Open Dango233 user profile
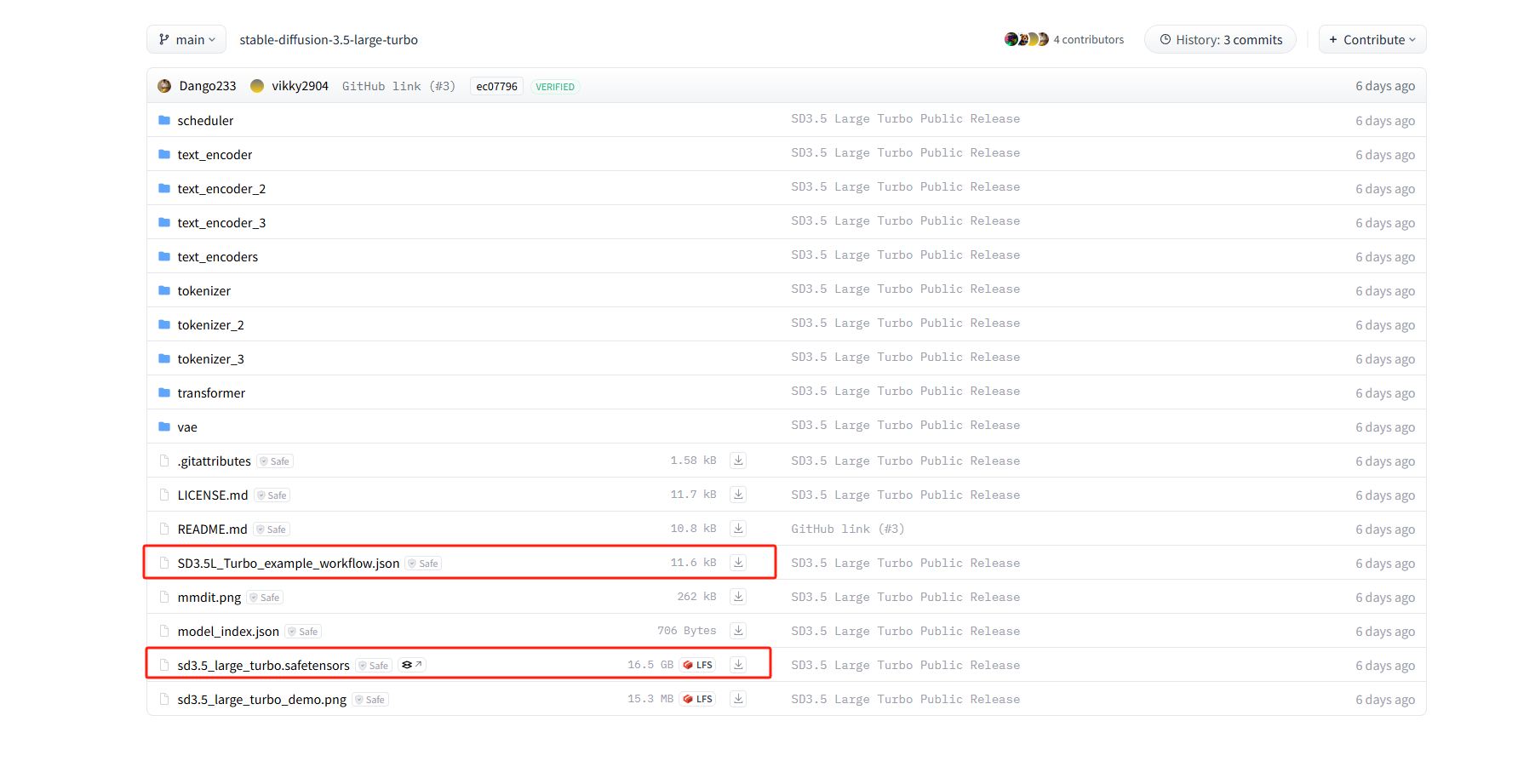Screen dimensions: 1535x784 (207, 87)
